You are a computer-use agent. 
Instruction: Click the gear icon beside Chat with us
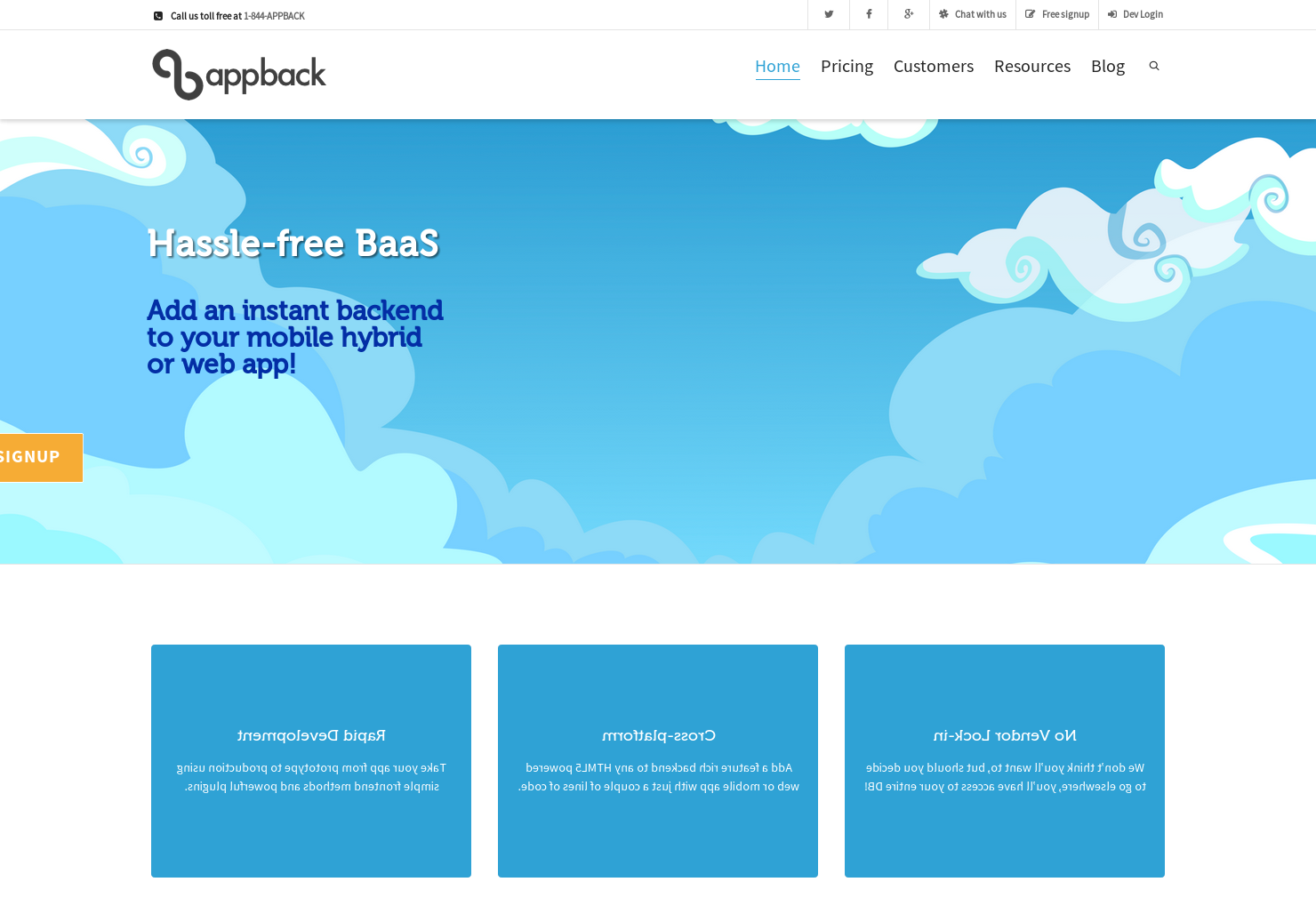tap(943, 14)
